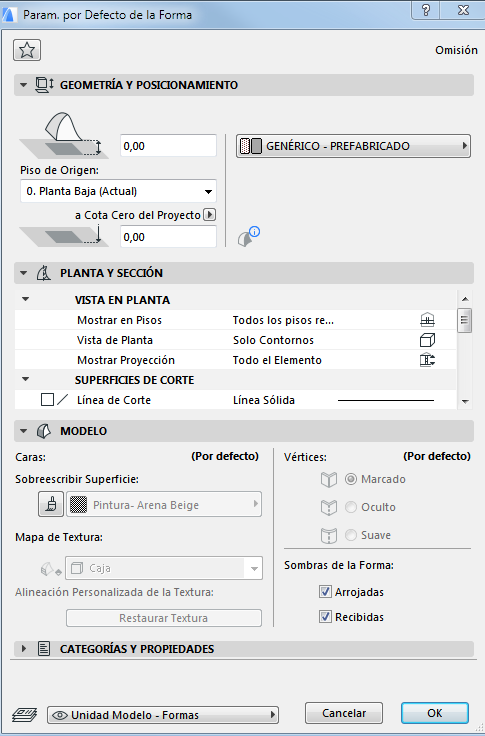
Task: Open Favorites via the star icon
Action: 27,50
